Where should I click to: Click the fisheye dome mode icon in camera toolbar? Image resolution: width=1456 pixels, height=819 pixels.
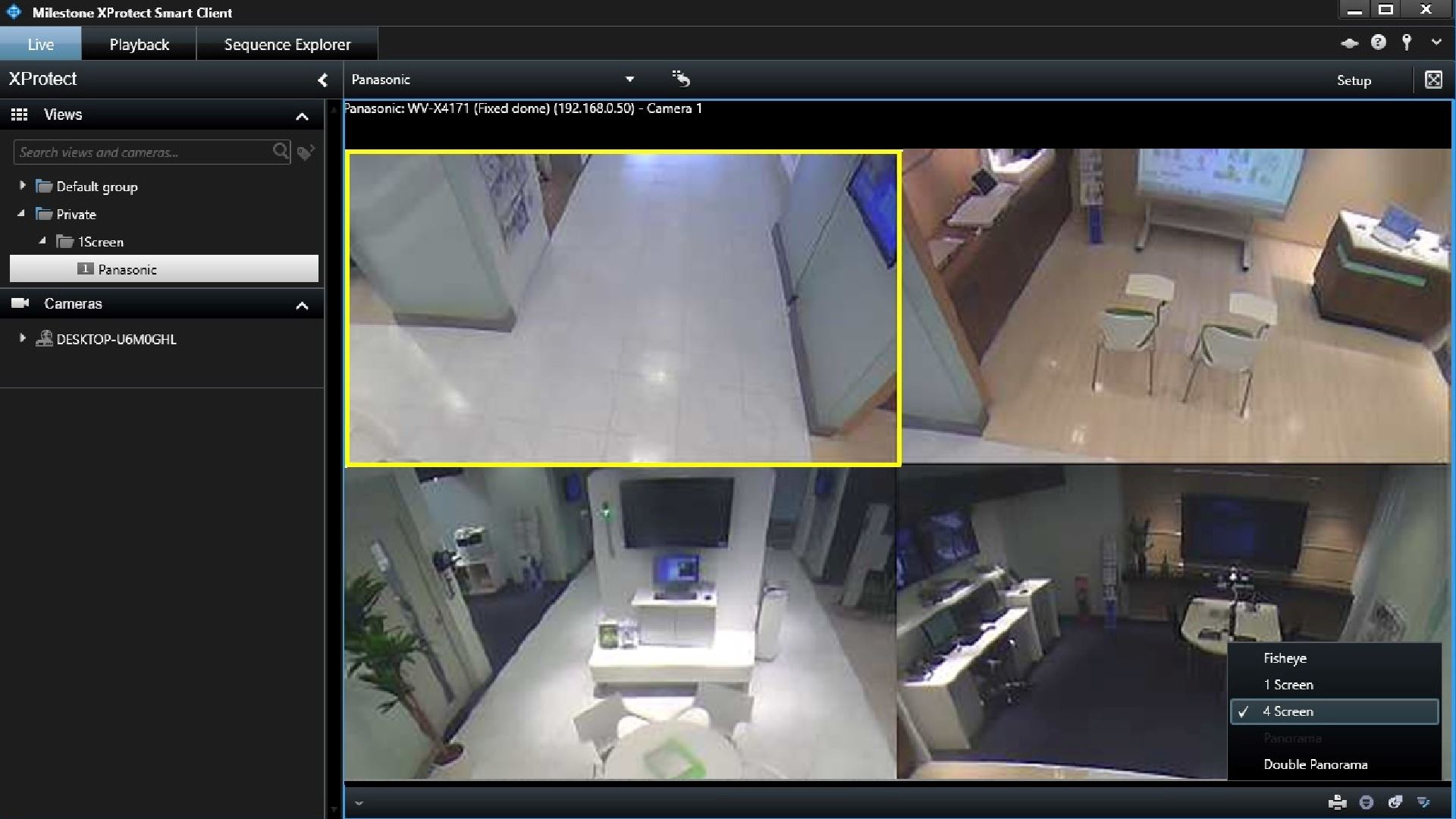point(1367,802)
